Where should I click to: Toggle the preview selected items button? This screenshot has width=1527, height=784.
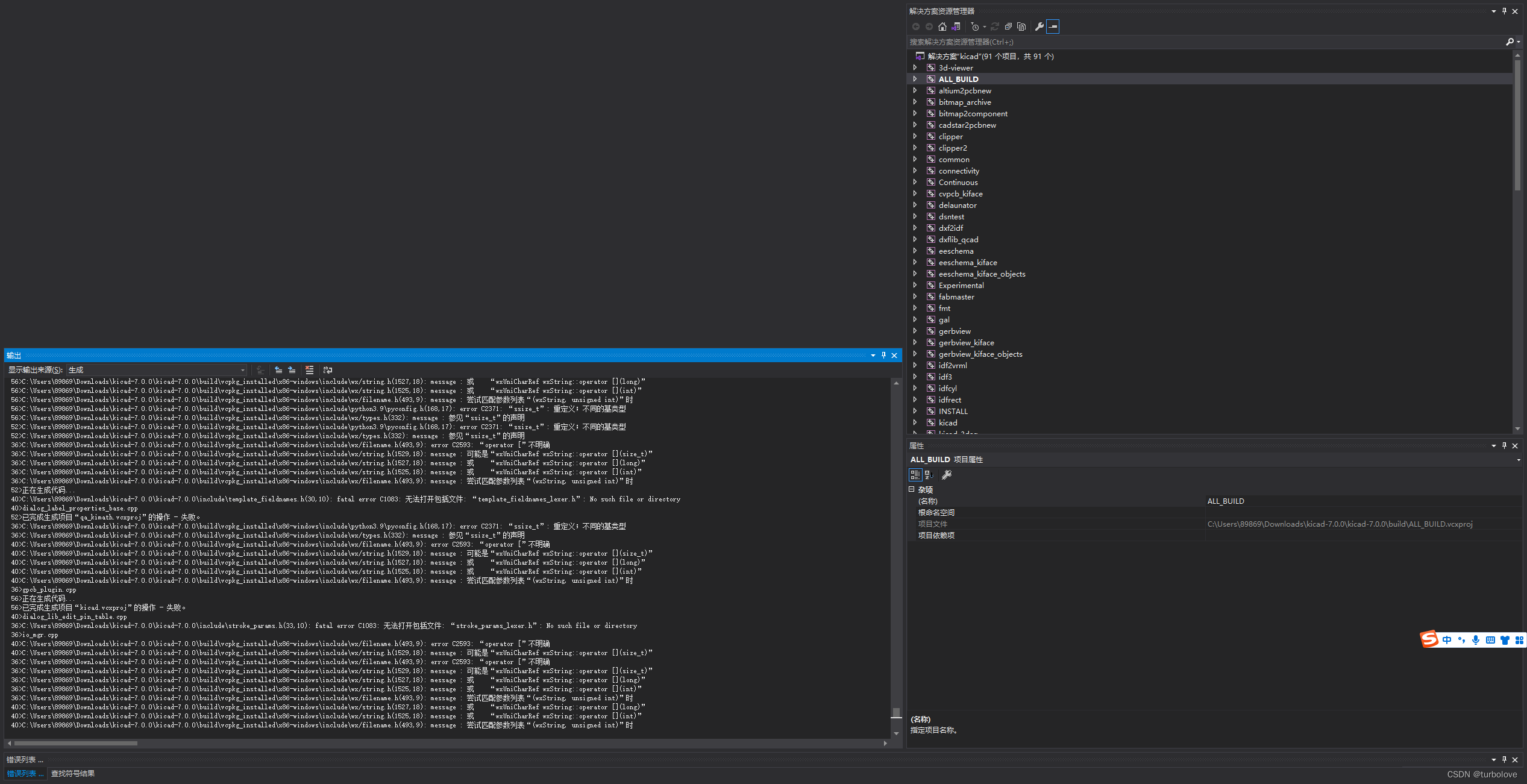1053,27
